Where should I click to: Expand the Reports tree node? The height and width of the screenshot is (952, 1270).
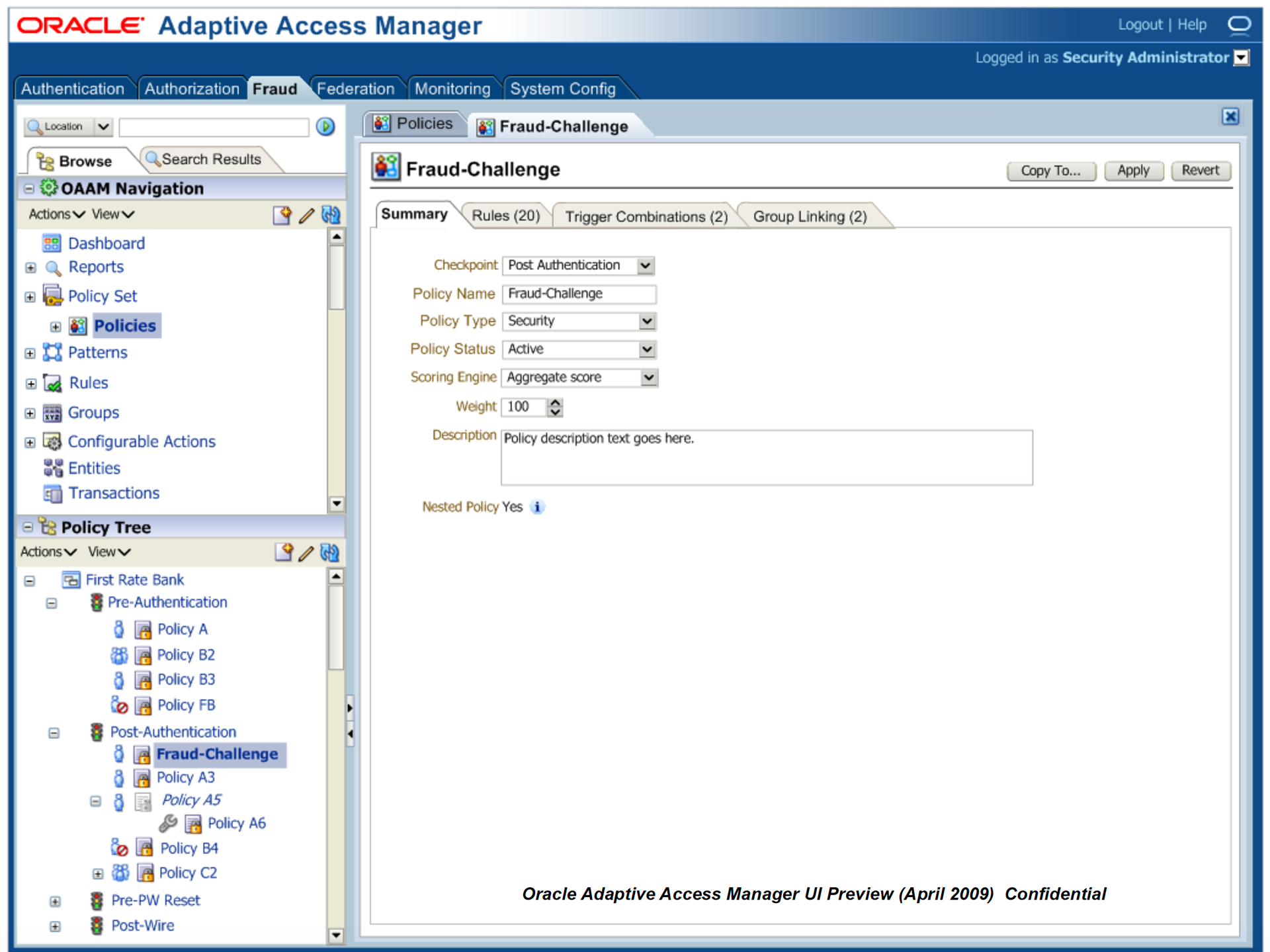30,268
